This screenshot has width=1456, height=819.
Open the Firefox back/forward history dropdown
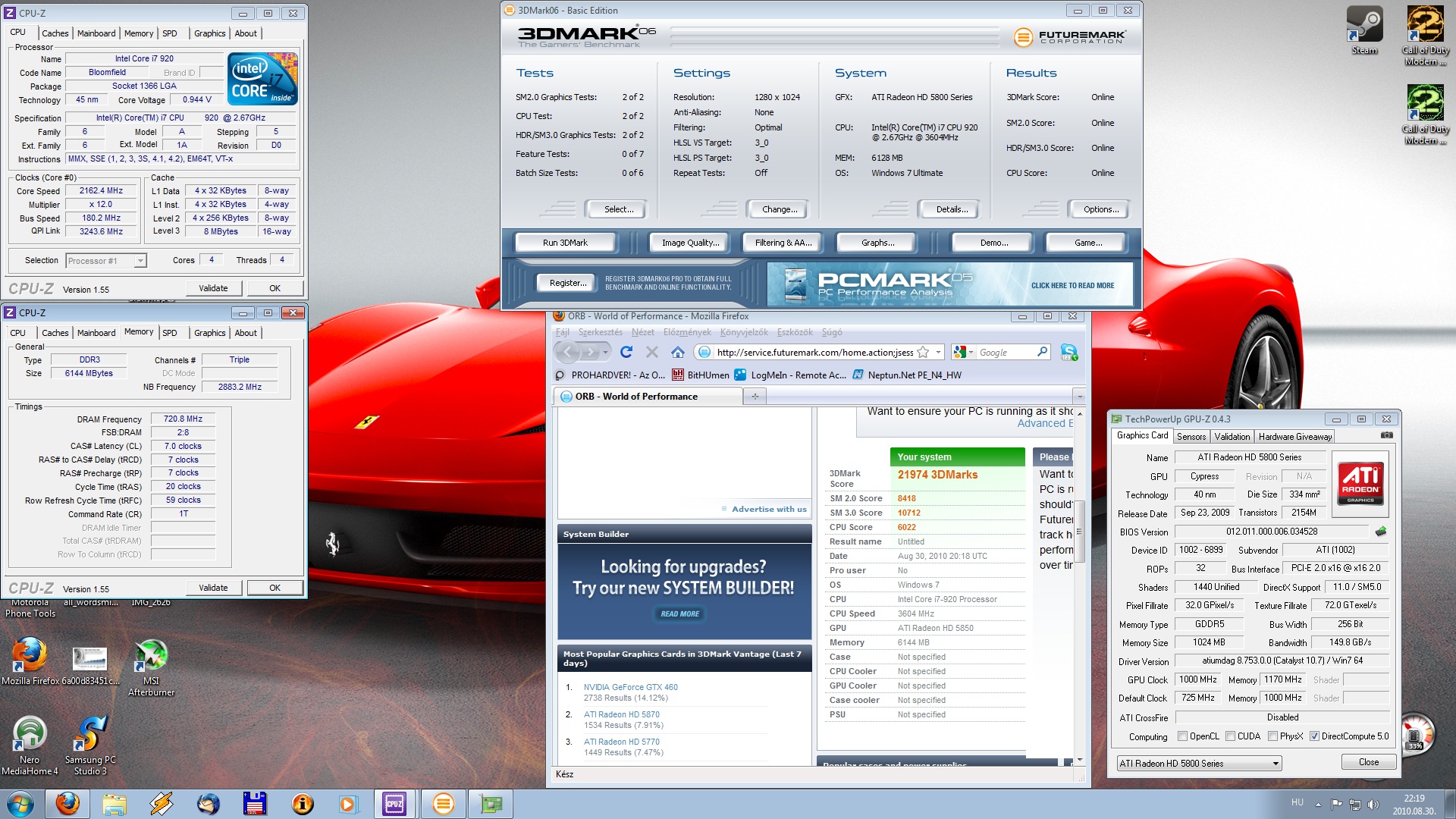605,352
